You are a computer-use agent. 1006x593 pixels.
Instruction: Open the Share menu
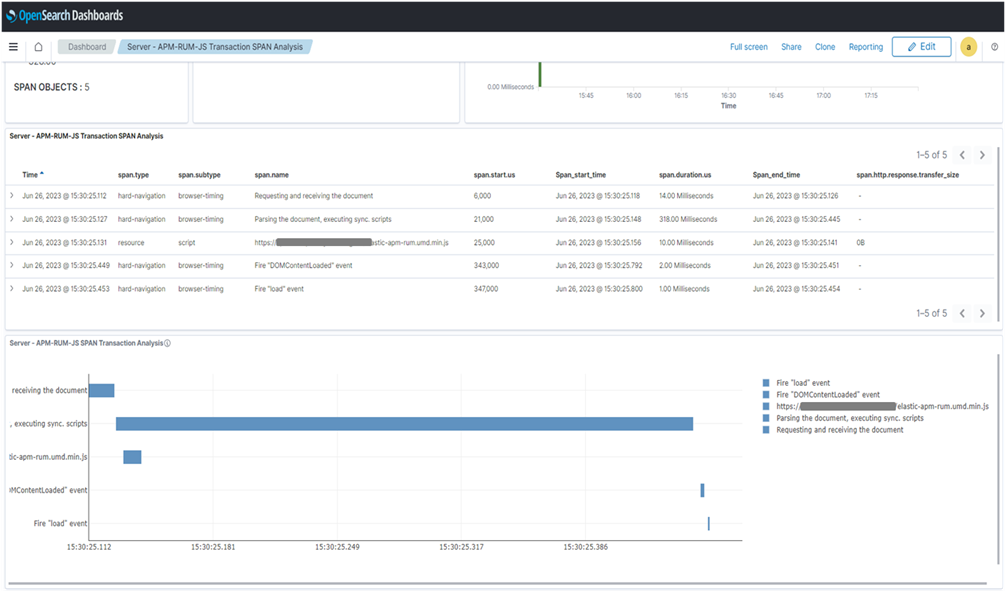791,47
